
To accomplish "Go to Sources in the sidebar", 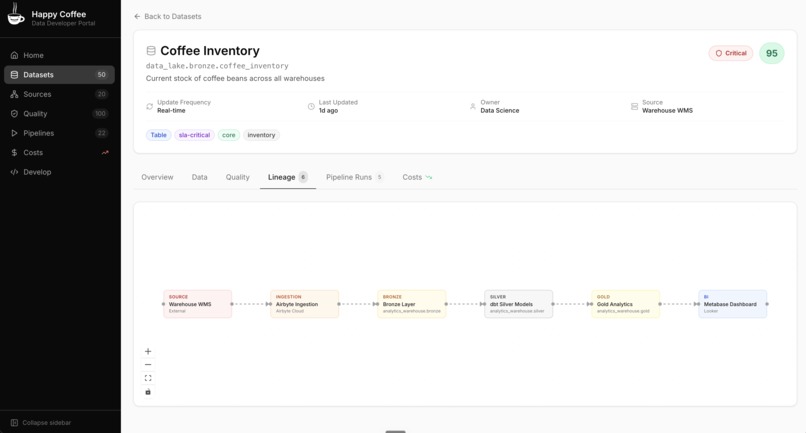I will click(x=59, y=94).
